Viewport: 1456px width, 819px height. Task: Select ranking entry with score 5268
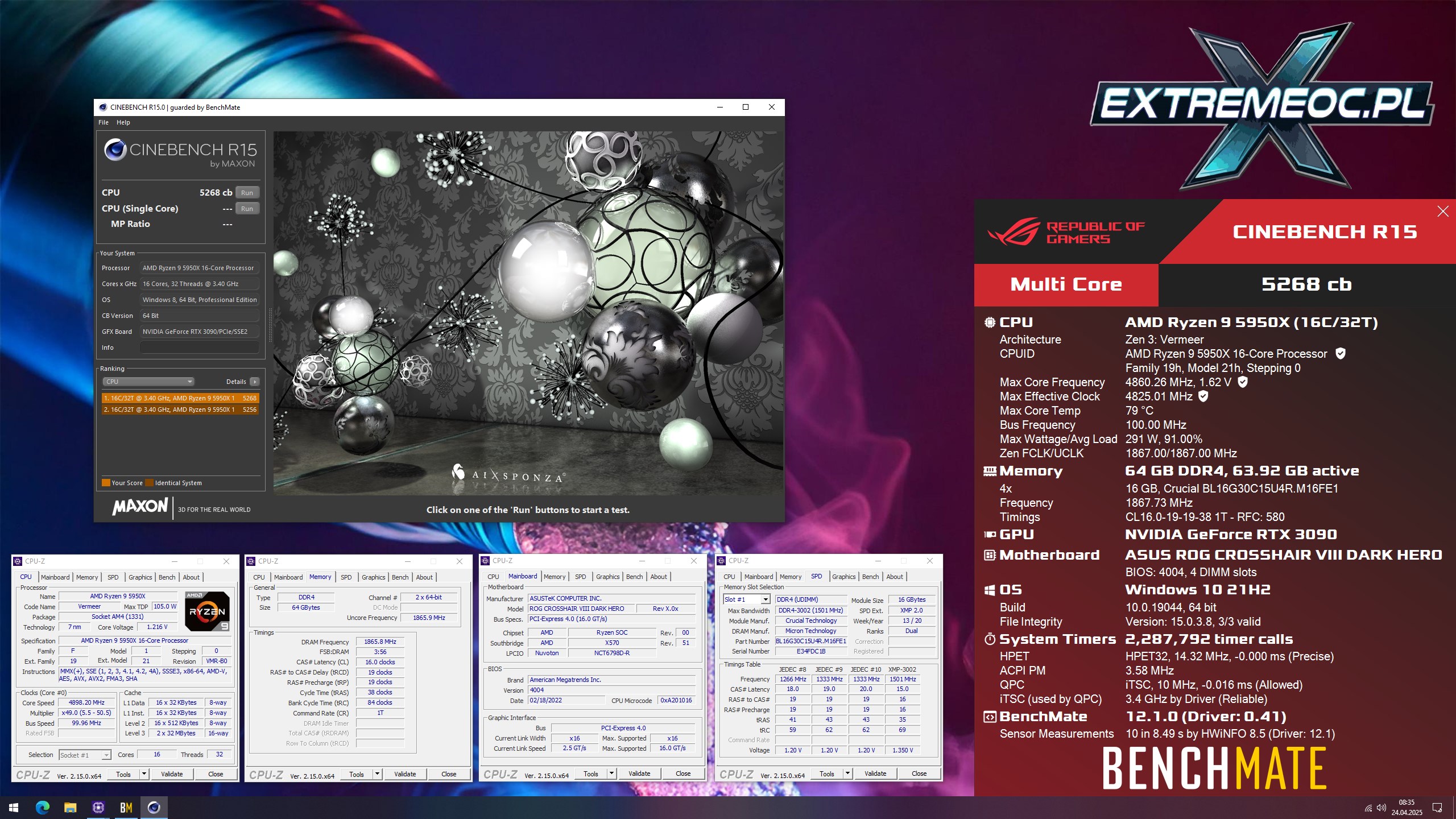point(180,398)
